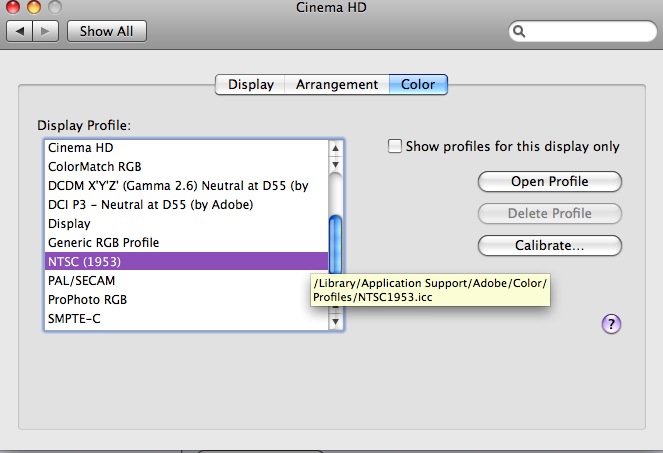Click the search magnifier icon
Screen dimensions: 663x453
click(519, 31)
